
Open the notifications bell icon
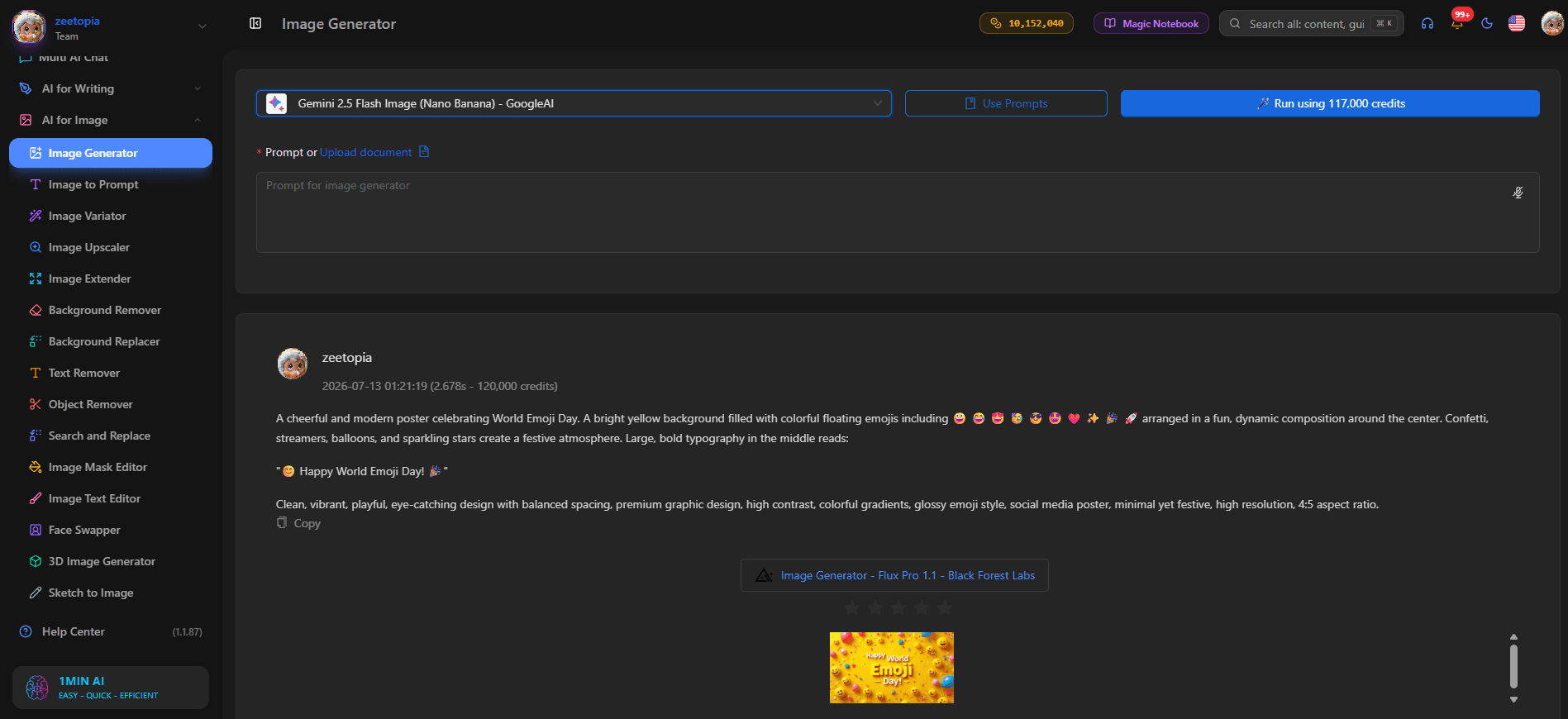pos(1457,23)
